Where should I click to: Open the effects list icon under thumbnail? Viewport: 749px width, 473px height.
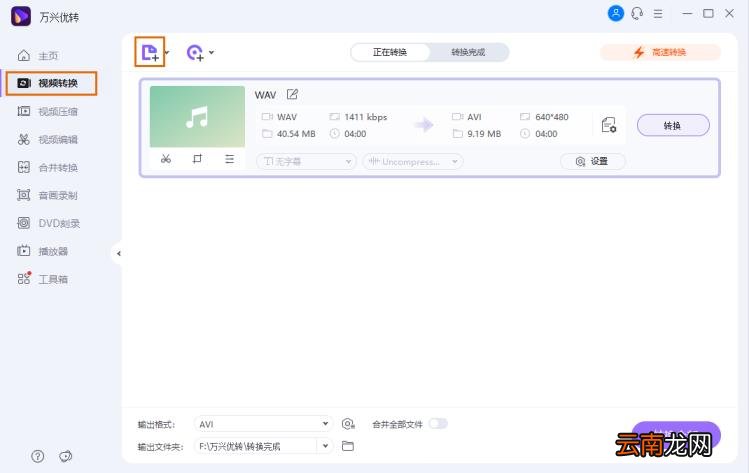tap(229, 159)
